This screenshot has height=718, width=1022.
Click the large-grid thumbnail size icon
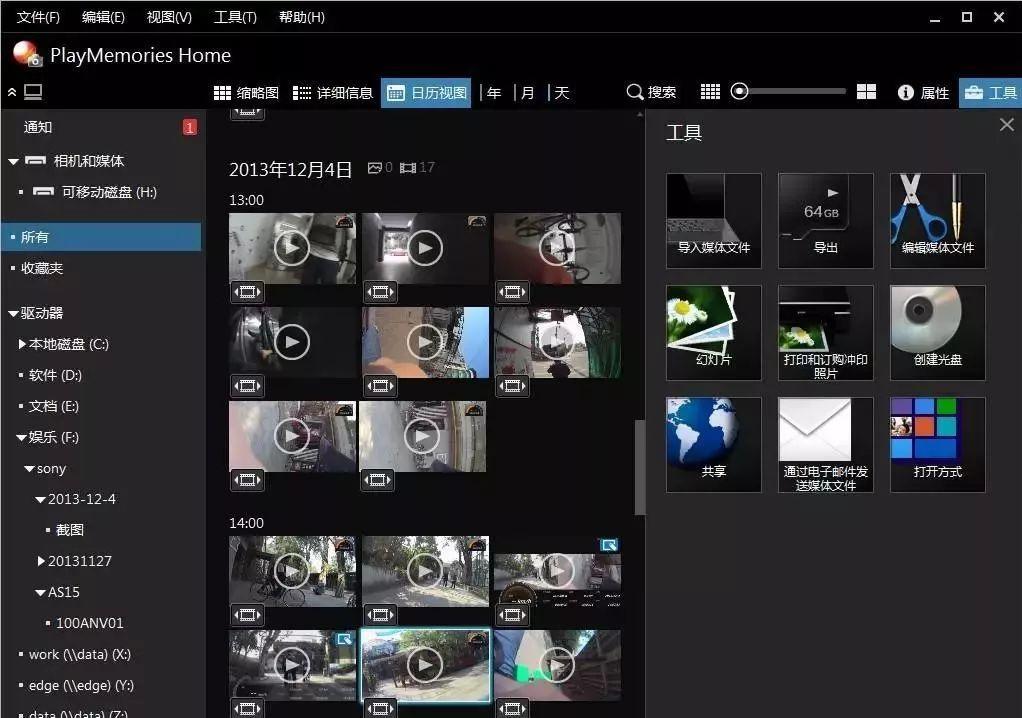866,92
